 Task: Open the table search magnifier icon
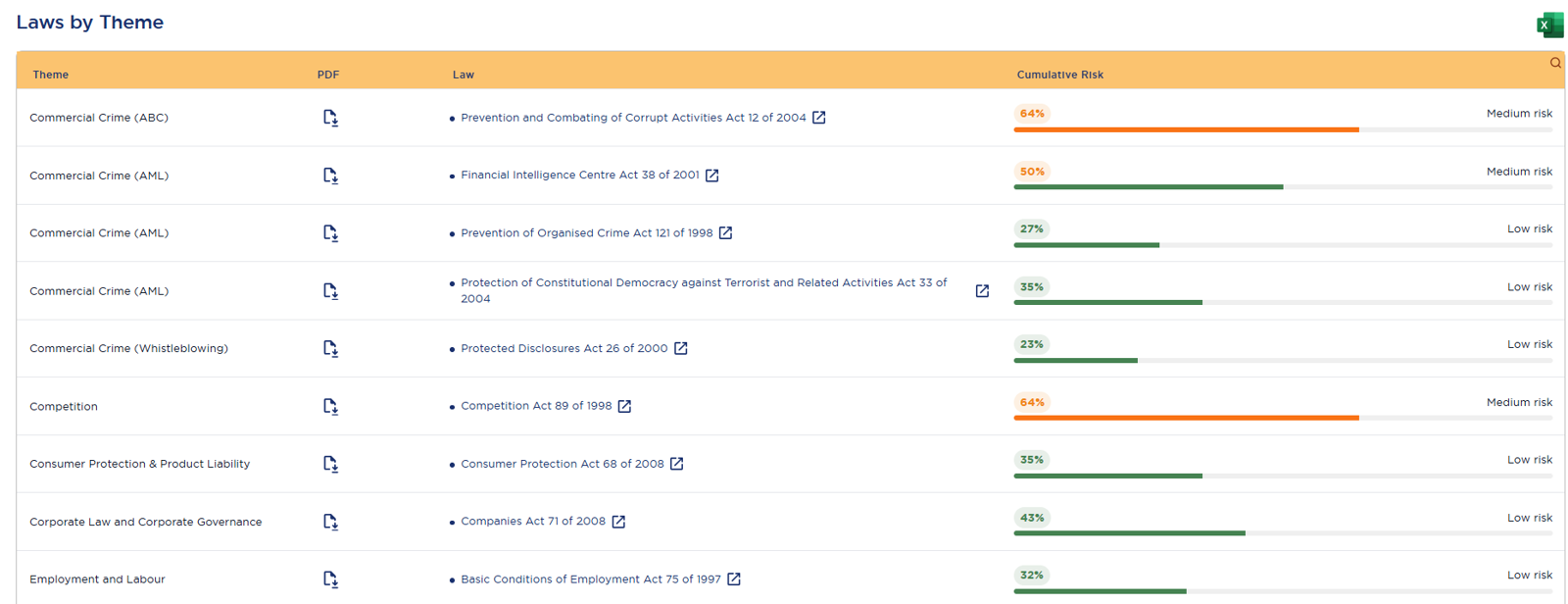[1555, 63]
